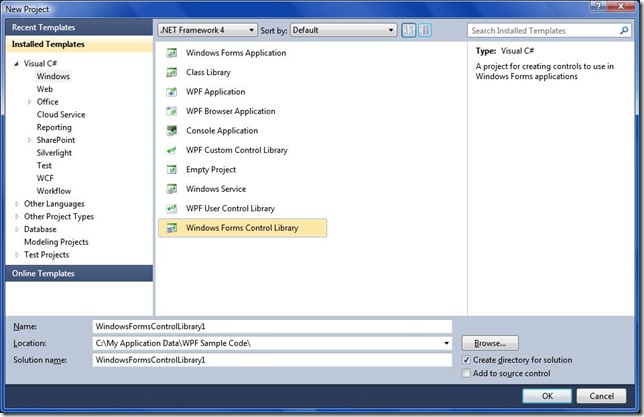Click the OK button

(547, 396)
